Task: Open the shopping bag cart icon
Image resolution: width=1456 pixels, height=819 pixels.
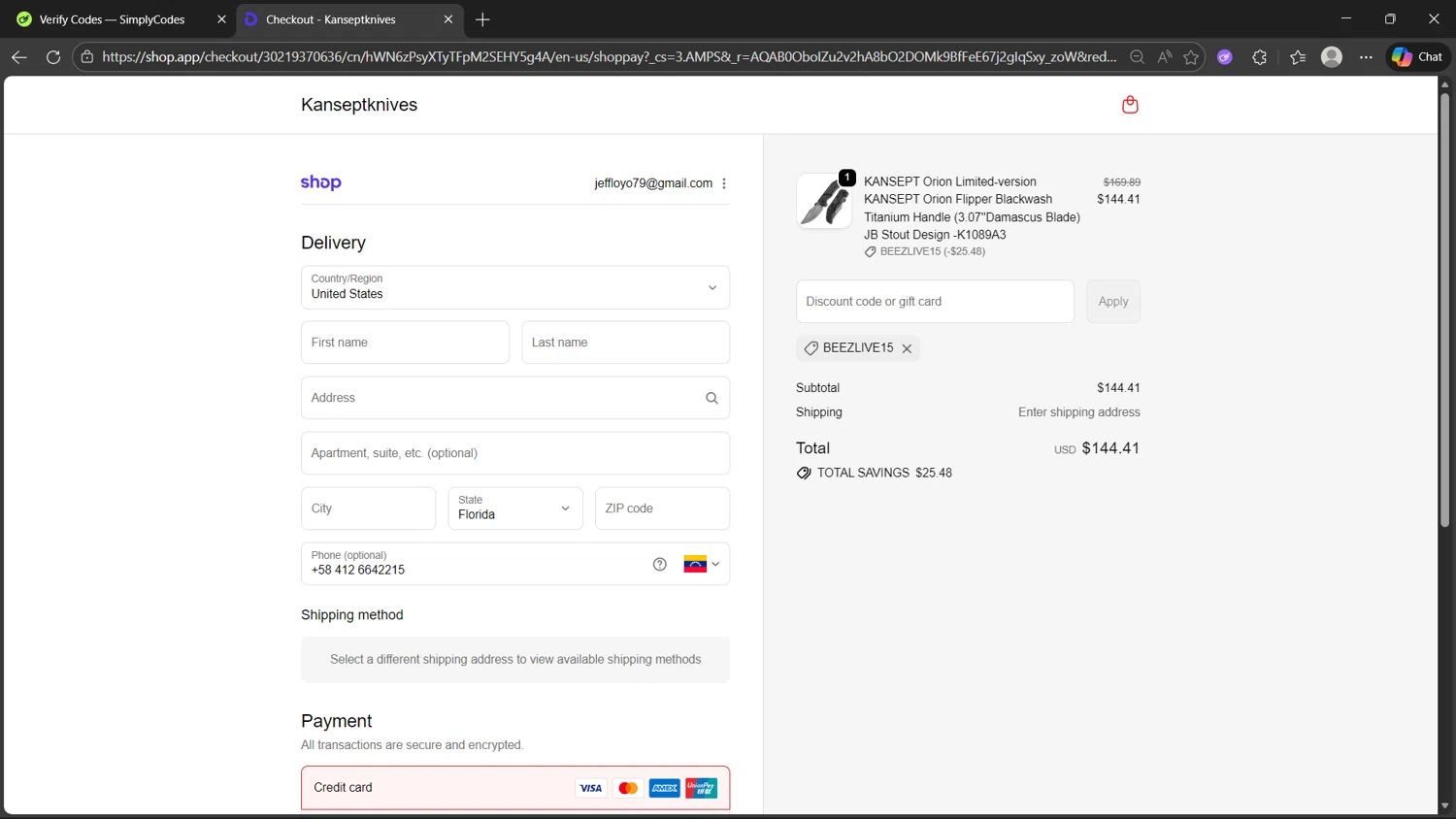Action: pos(1130,105)
